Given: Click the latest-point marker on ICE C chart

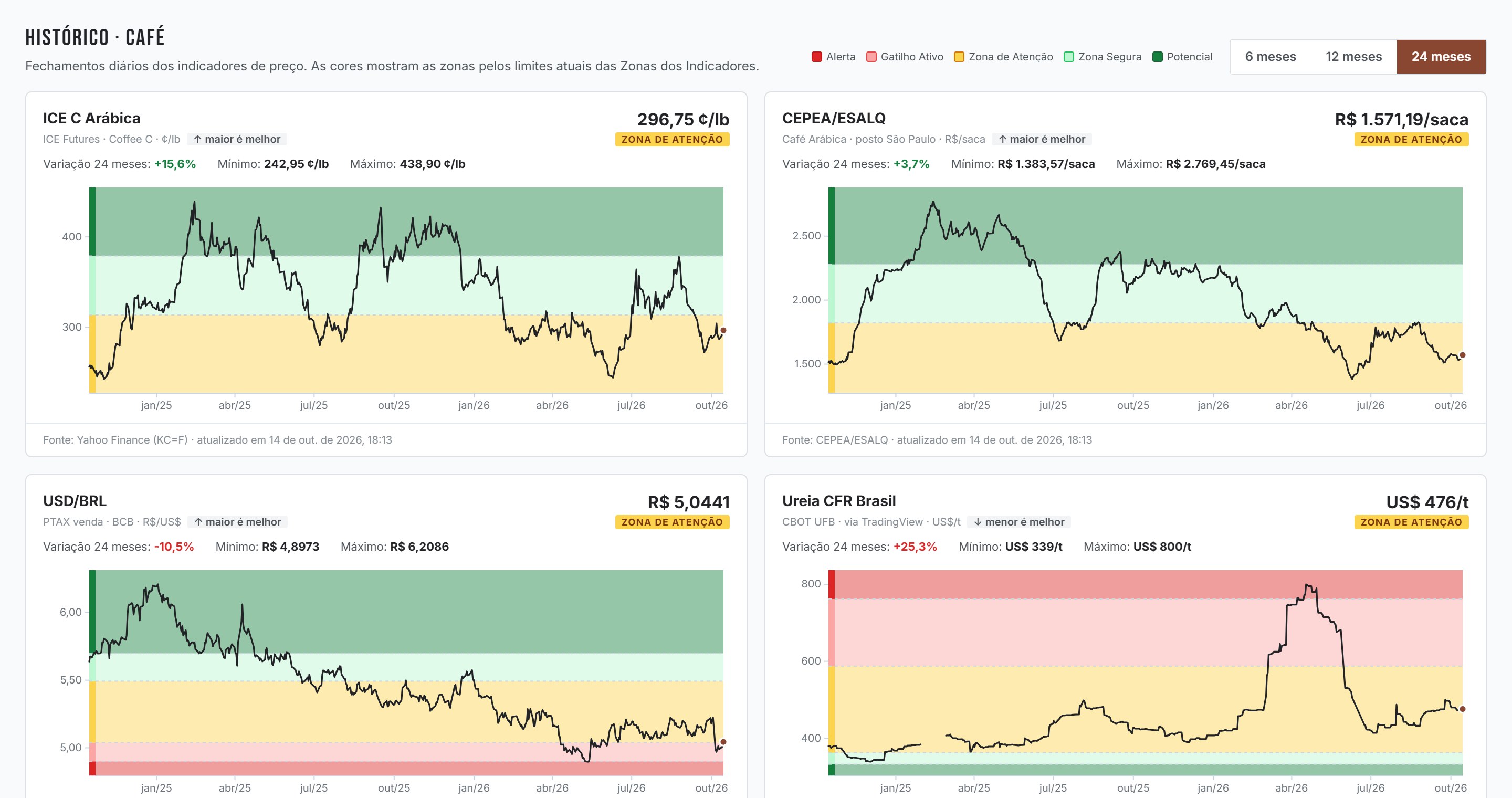Looking at the screenshot, I should (723, 330).
